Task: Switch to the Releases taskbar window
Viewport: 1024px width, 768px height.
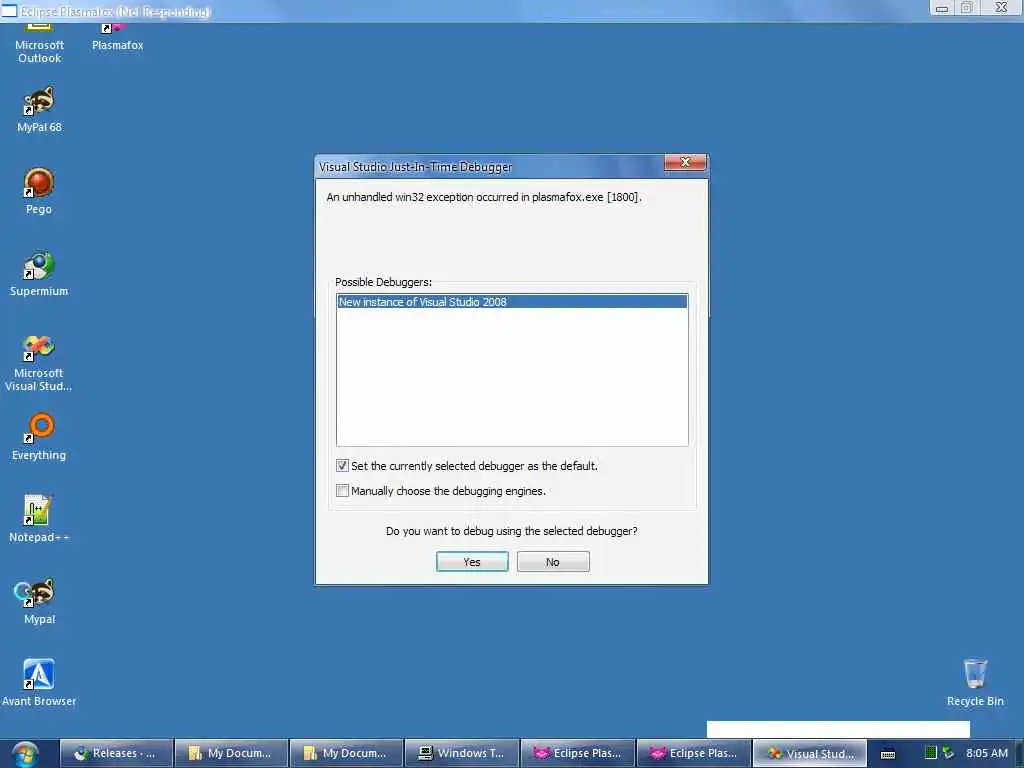Action: (117, 753)
